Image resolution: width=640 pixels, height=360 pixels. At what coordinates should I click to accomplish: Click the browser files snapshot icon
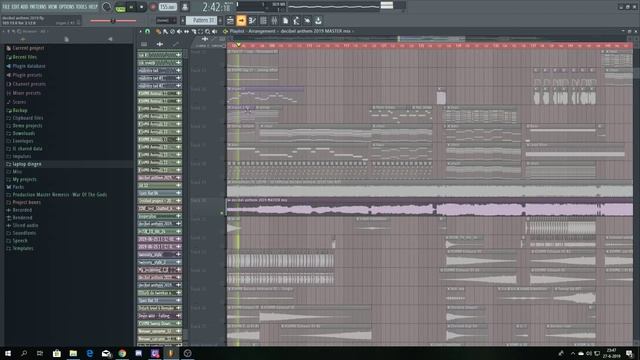67,39
